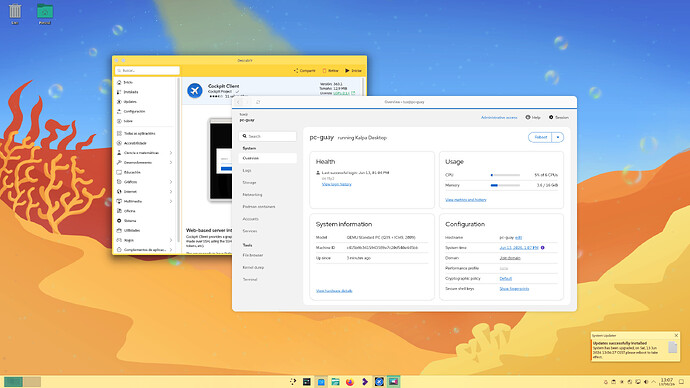Click the back arrow in Cockpit title bar
This screenshot has width=690, height=388.
(x=239, y=102)
